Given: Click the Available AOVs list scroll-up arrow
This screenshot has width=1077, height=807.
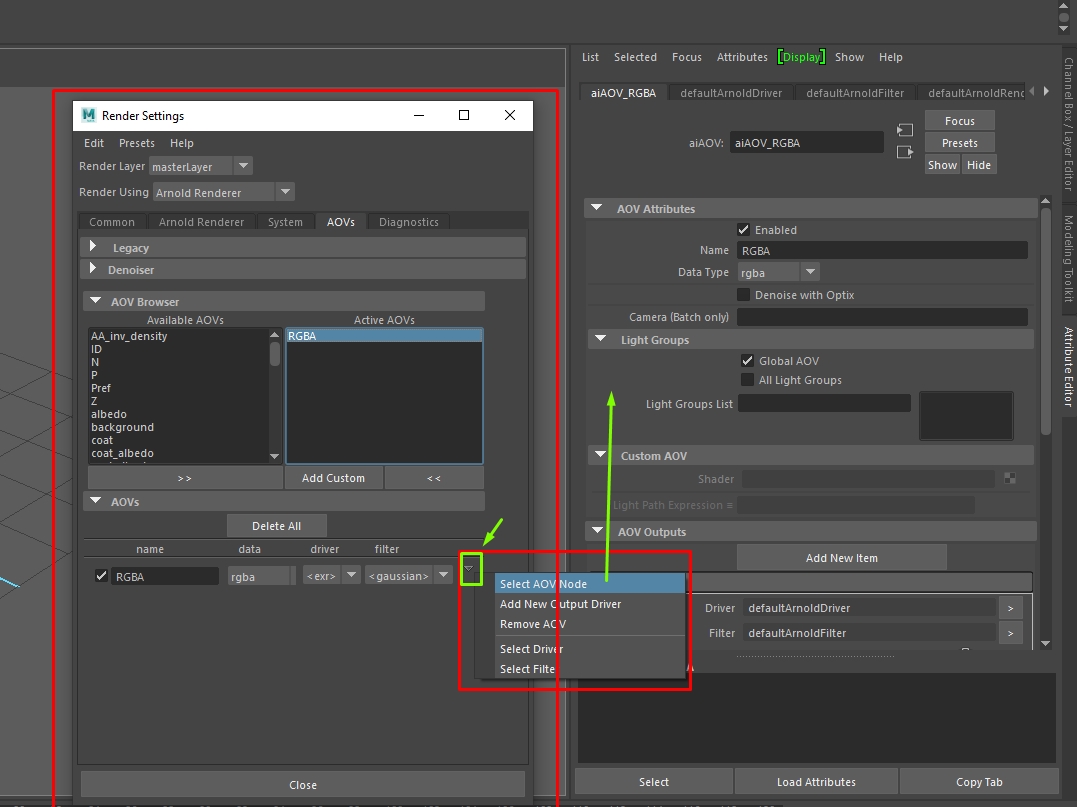Looking at the screenshot, I should coord(275,334).
